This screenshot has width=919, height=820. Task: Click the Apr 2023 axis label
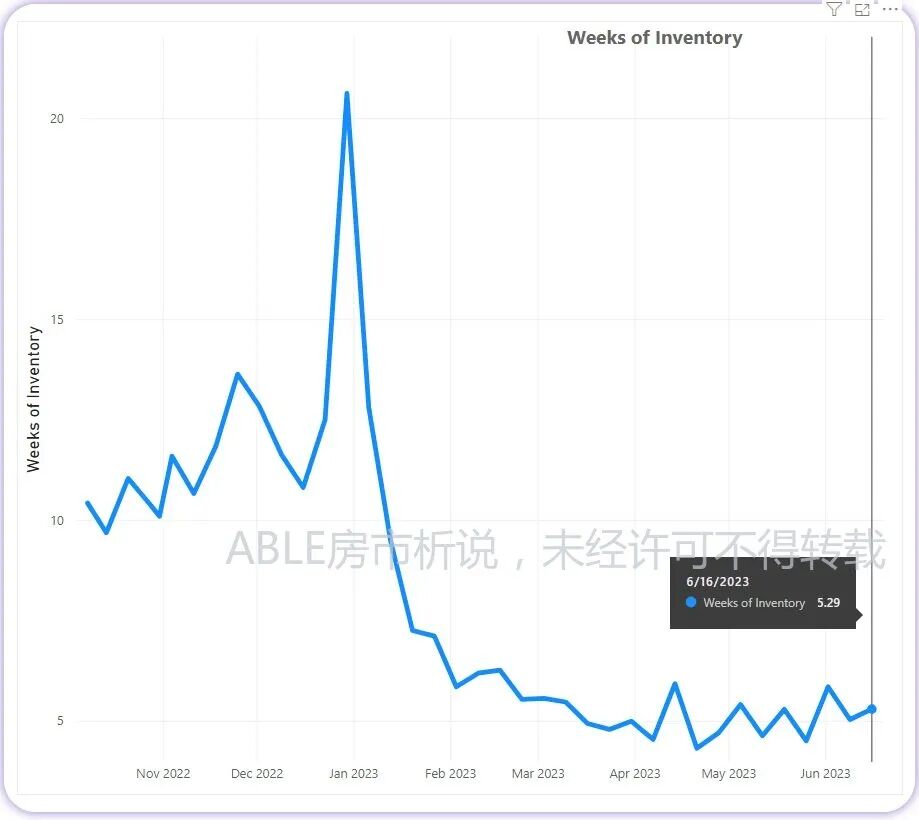tap(635, 774)
